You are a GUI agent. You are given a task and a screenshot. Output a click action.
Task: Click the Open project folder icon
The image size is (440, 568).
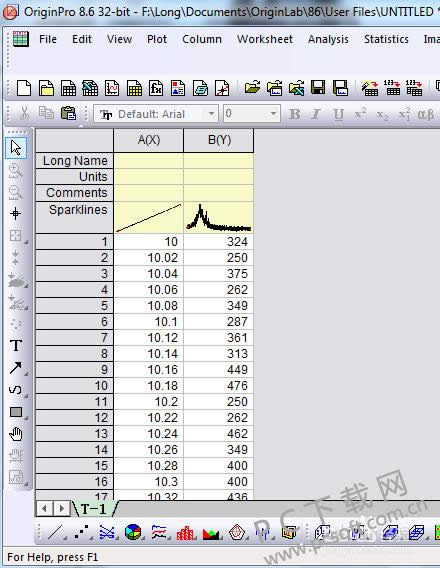[x=252, y=88]
